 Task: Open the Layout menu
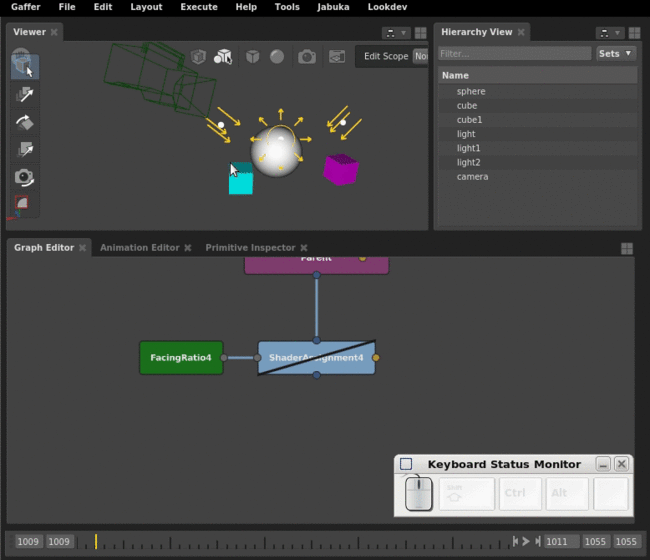coord(146,7)
